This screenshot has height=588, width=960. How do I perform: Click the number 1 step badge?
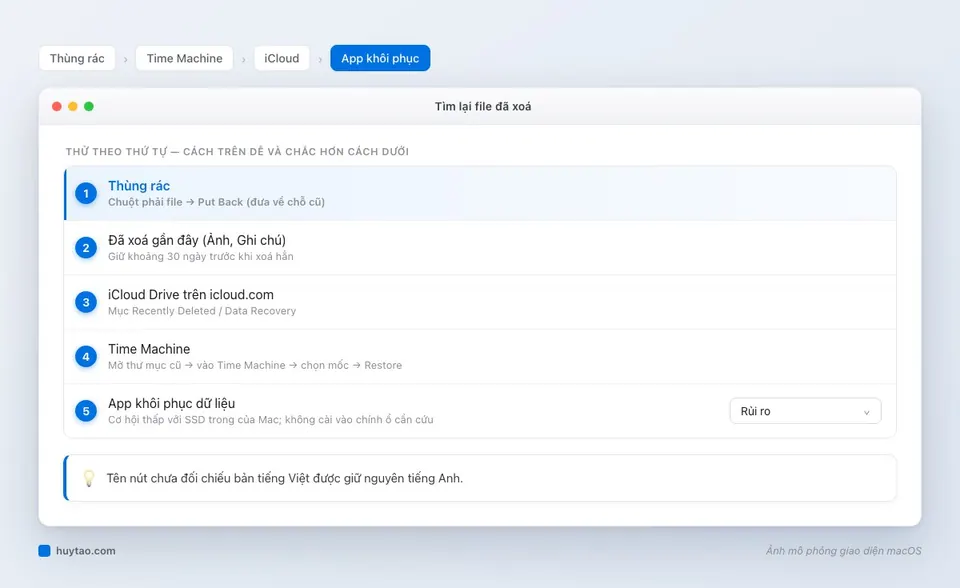pos(86,194)
